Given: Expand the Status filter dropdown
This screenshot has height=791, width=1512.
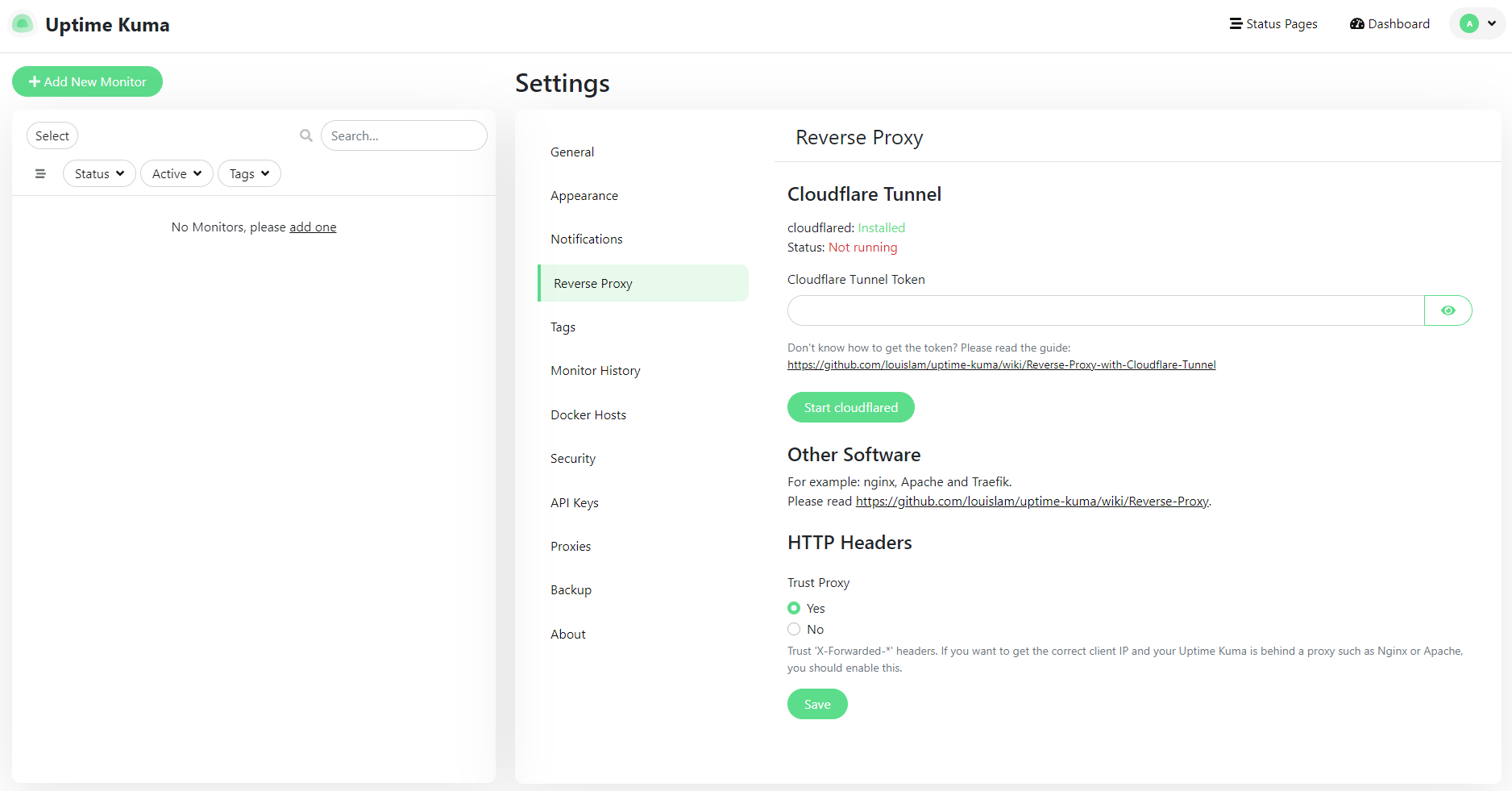Looking at the screenshot, I should point(99,173).
